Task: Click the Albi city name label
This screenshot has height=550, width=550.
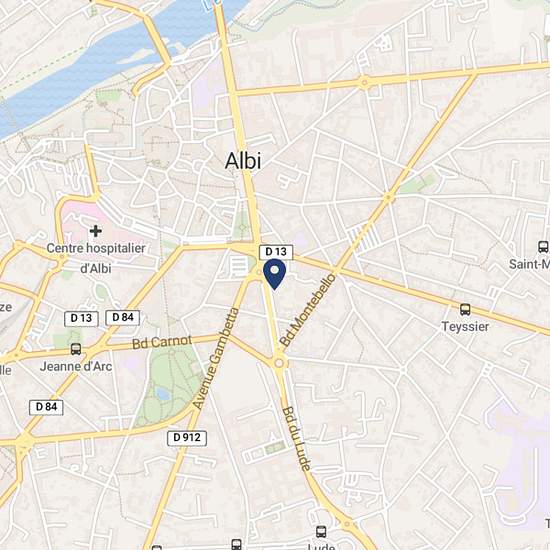Action: (243, 161)
